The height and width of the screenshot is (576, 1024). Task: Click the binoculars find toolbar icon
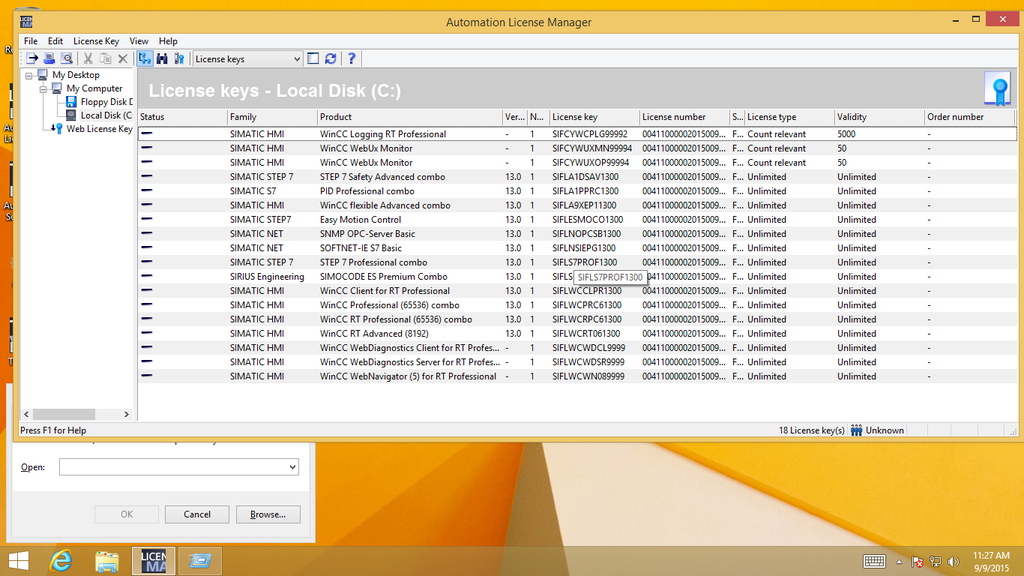[162, 59]
